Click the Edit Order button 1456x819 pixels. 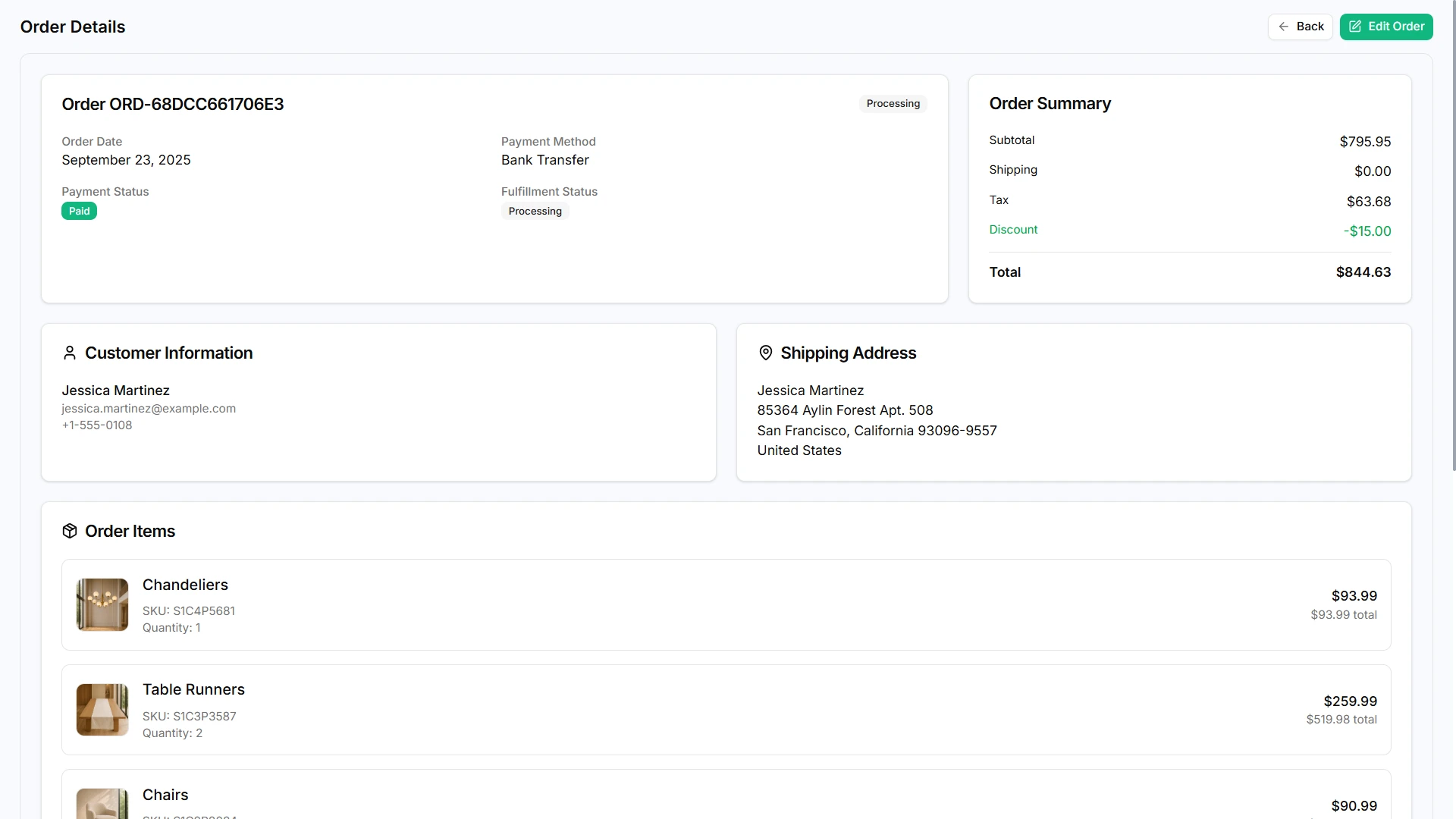pyautogui.click(x=1386, y=27)
